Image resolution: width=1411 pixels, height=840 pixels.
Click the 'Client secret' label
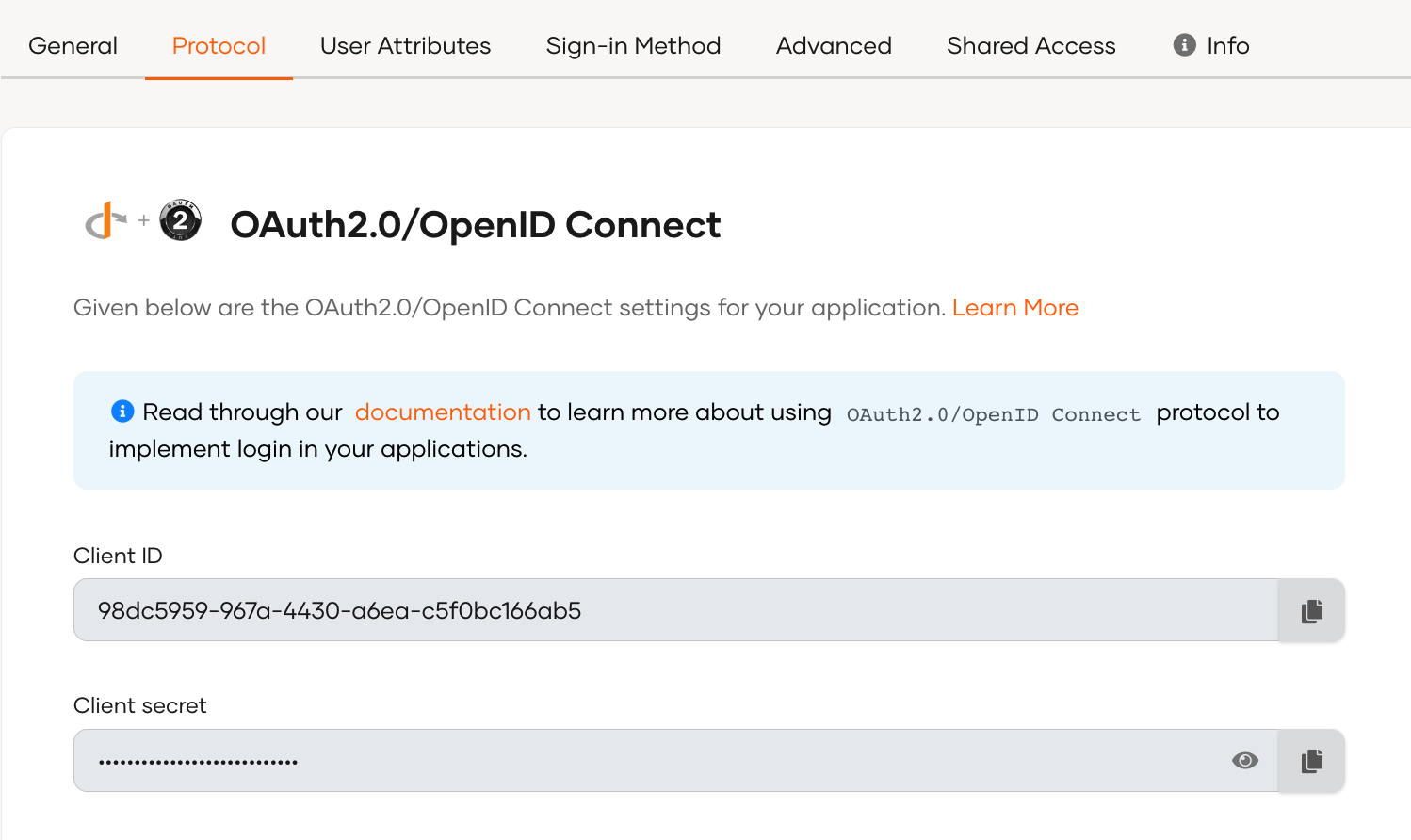(139, 705)
